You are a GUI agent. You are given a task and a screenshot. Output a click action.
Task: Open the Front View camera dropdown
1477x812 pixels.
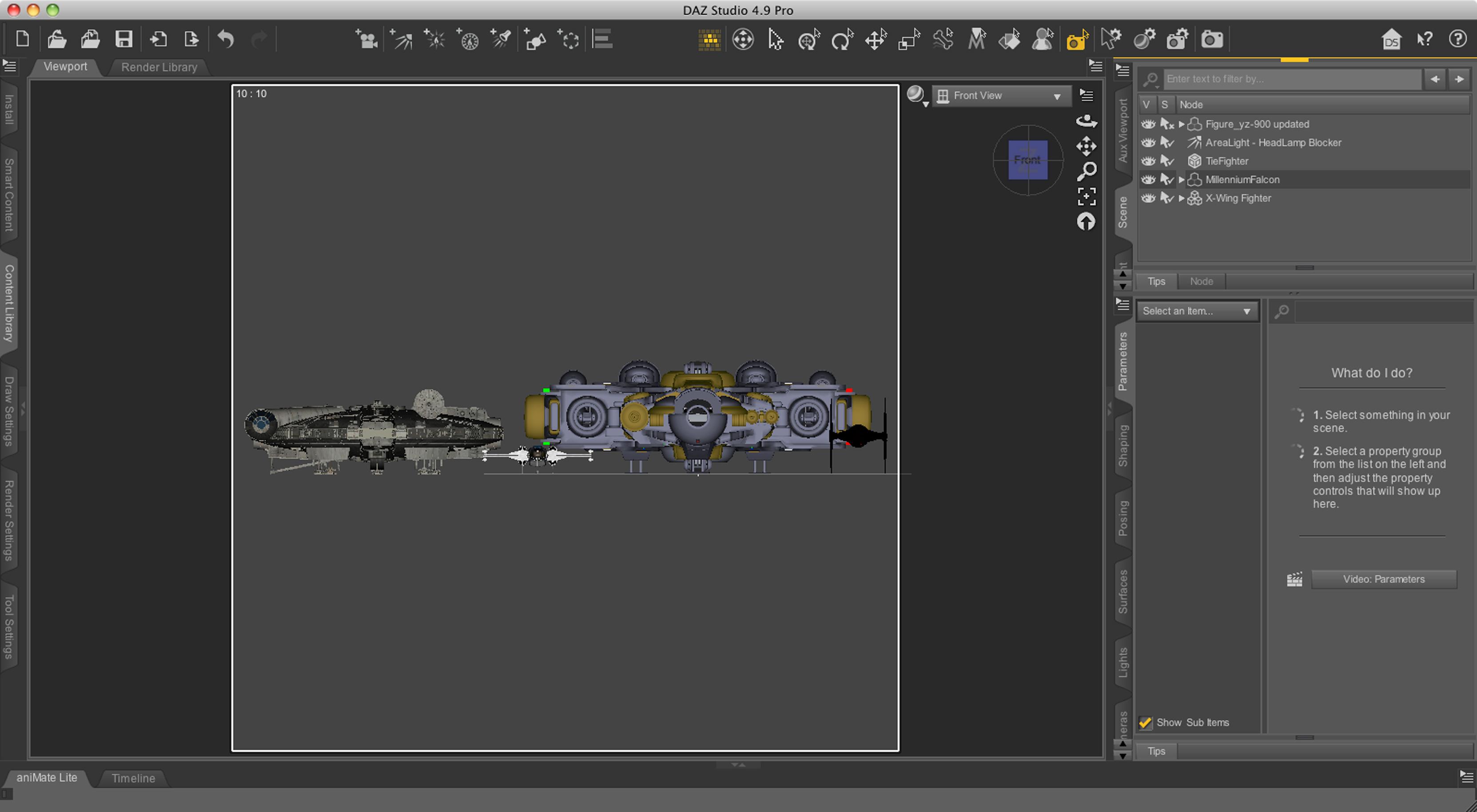coord(1001,96)
